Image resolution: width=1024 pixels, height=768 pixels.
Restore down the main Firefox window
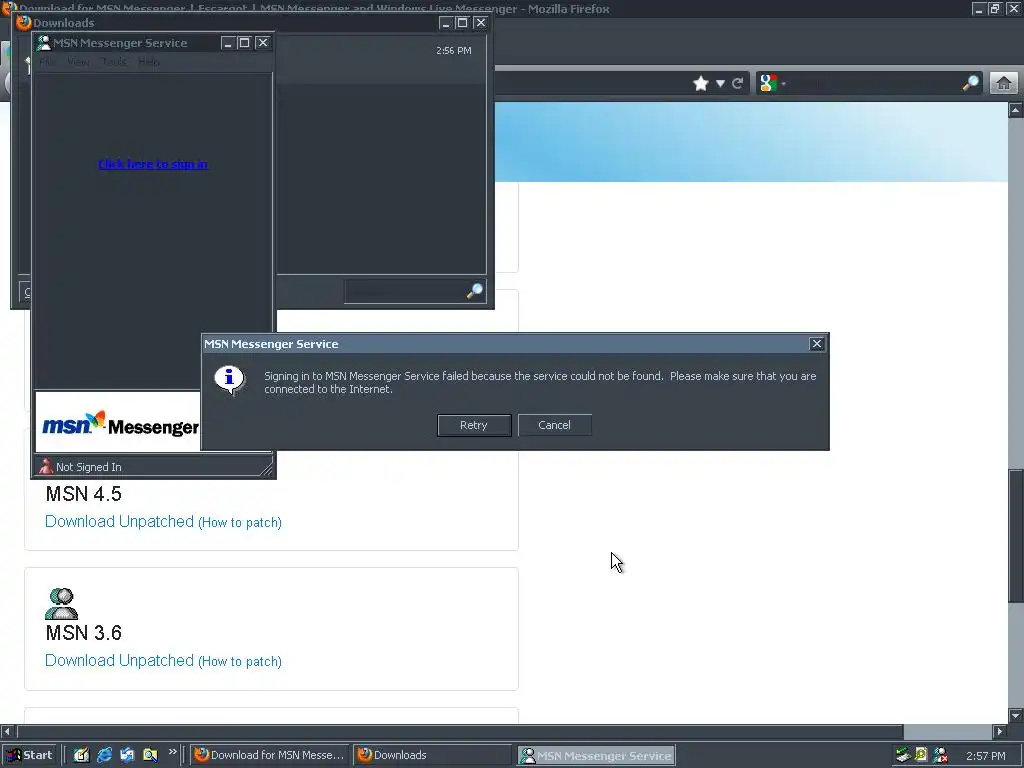point(995,8)
